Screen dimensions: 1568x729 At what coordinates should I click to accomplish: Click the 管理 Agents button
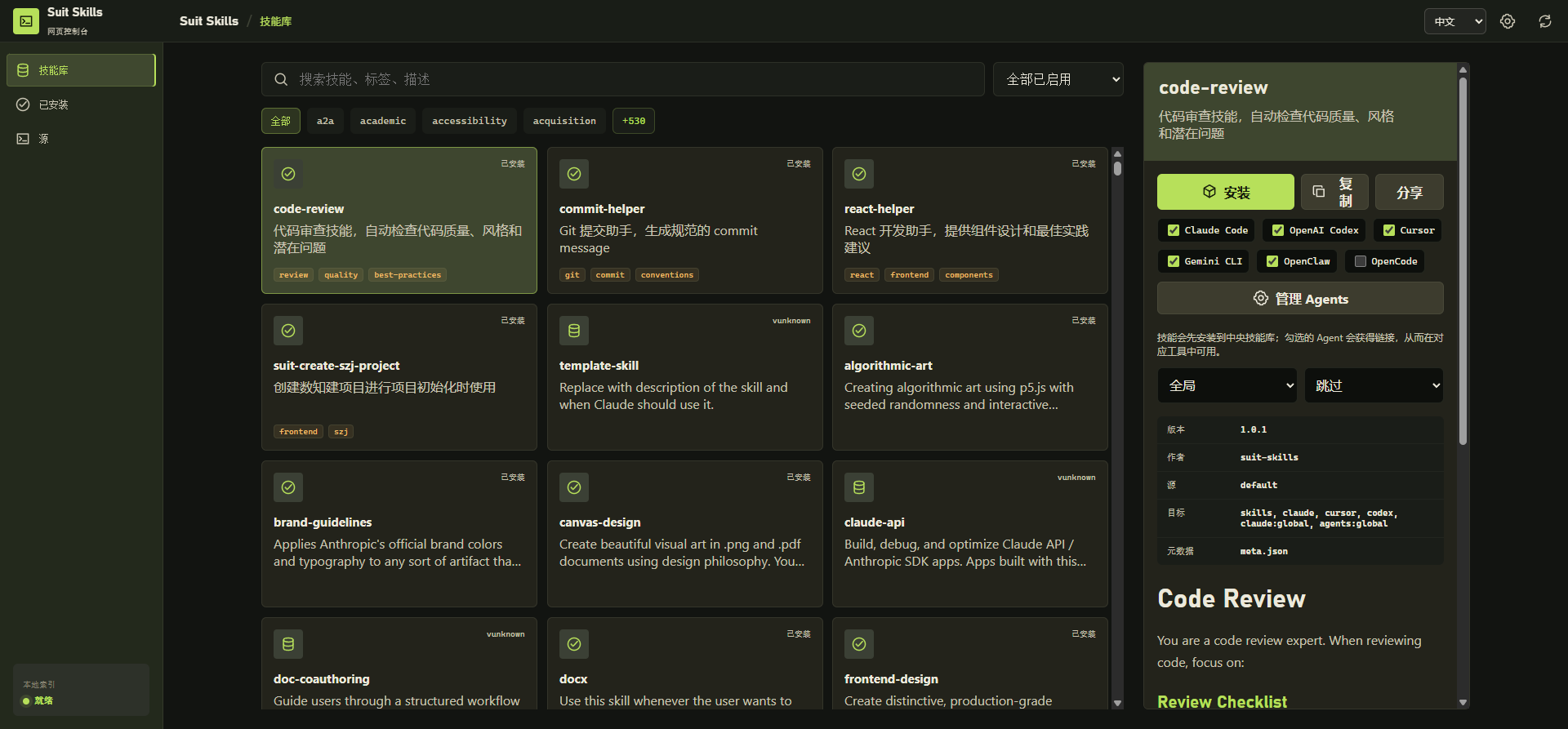[x=1300, y=299]
